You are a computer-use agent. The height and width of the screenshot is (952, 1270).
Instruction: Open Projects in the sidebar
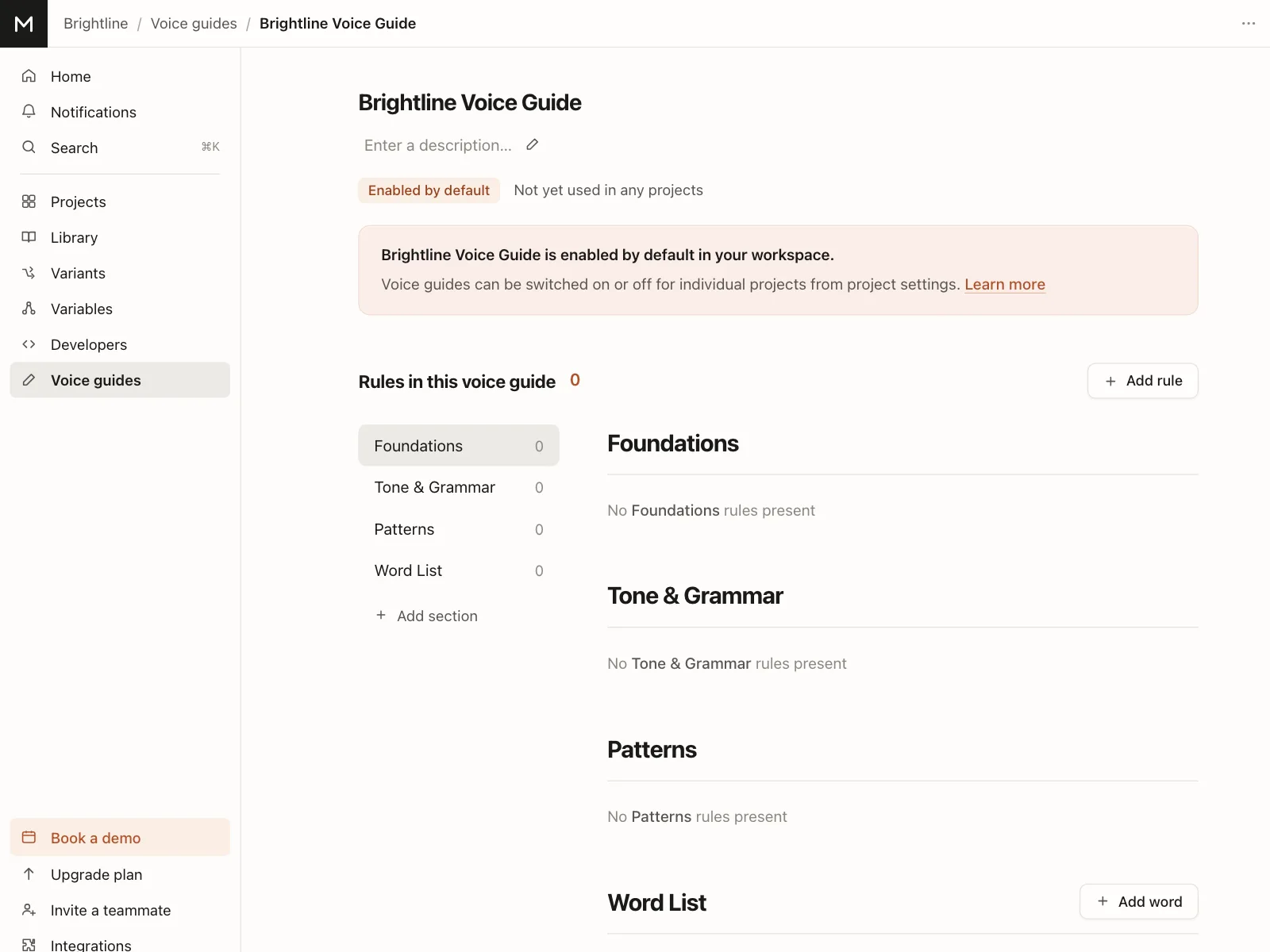pyautogui.click(x=120, y=202)
